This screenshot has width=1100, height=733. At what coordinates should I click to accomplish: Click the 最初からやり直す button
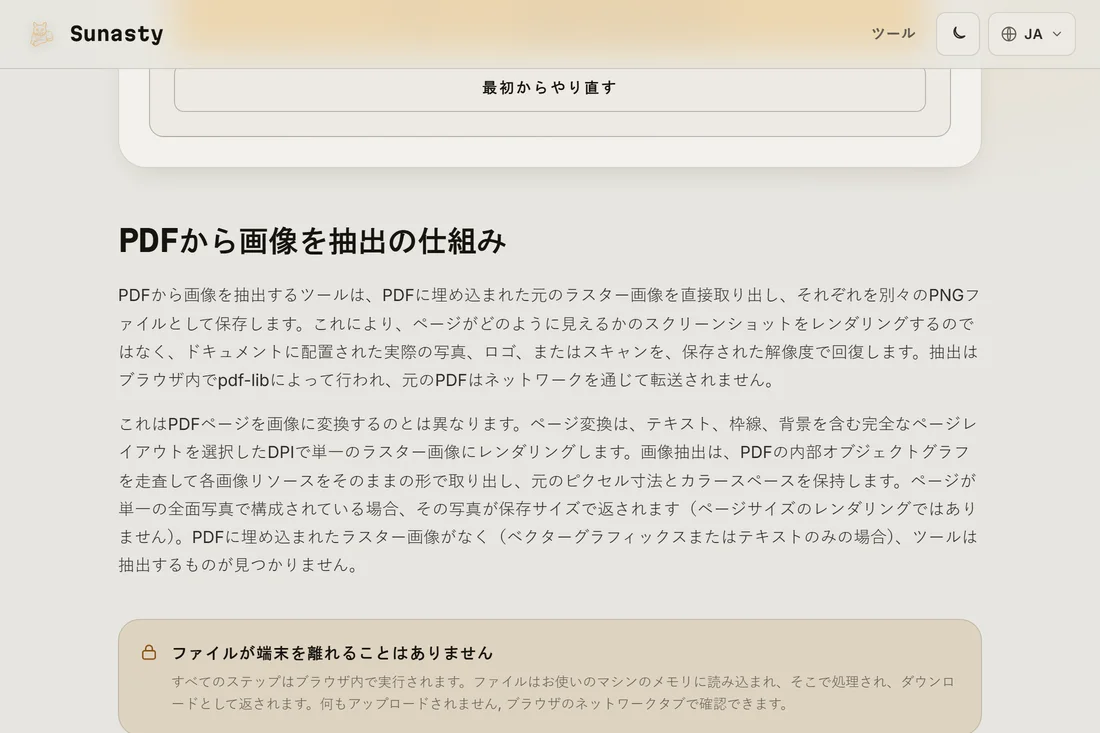[549, 88]
